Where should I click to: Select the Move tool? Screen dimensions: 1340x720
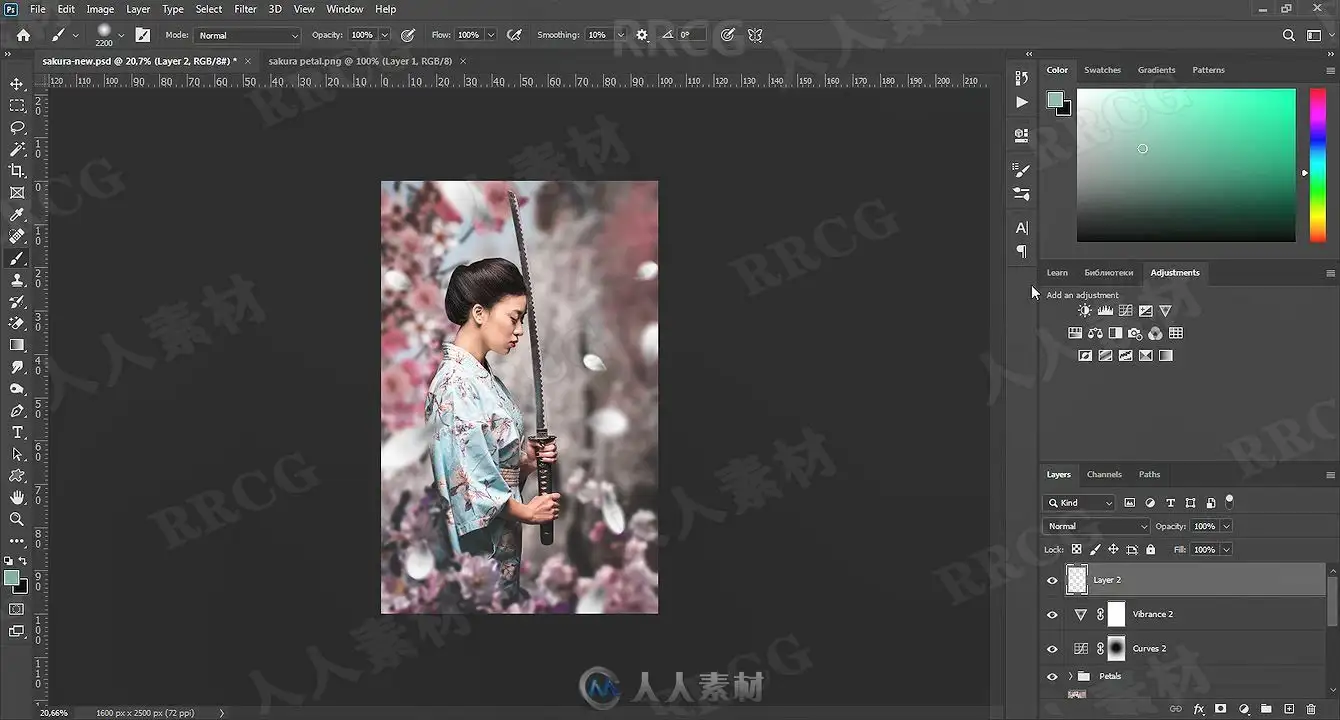(17, 84)
